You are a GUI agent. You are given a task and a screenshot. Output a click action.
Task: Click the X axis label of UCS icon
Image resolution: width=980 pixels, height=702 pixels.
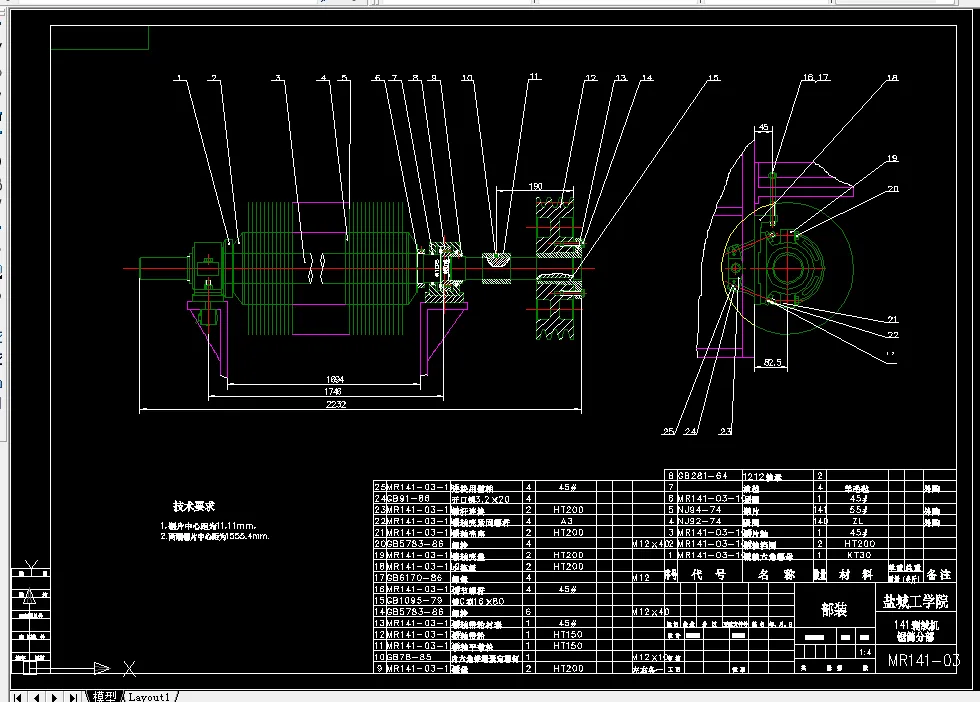tap(129, 669)
